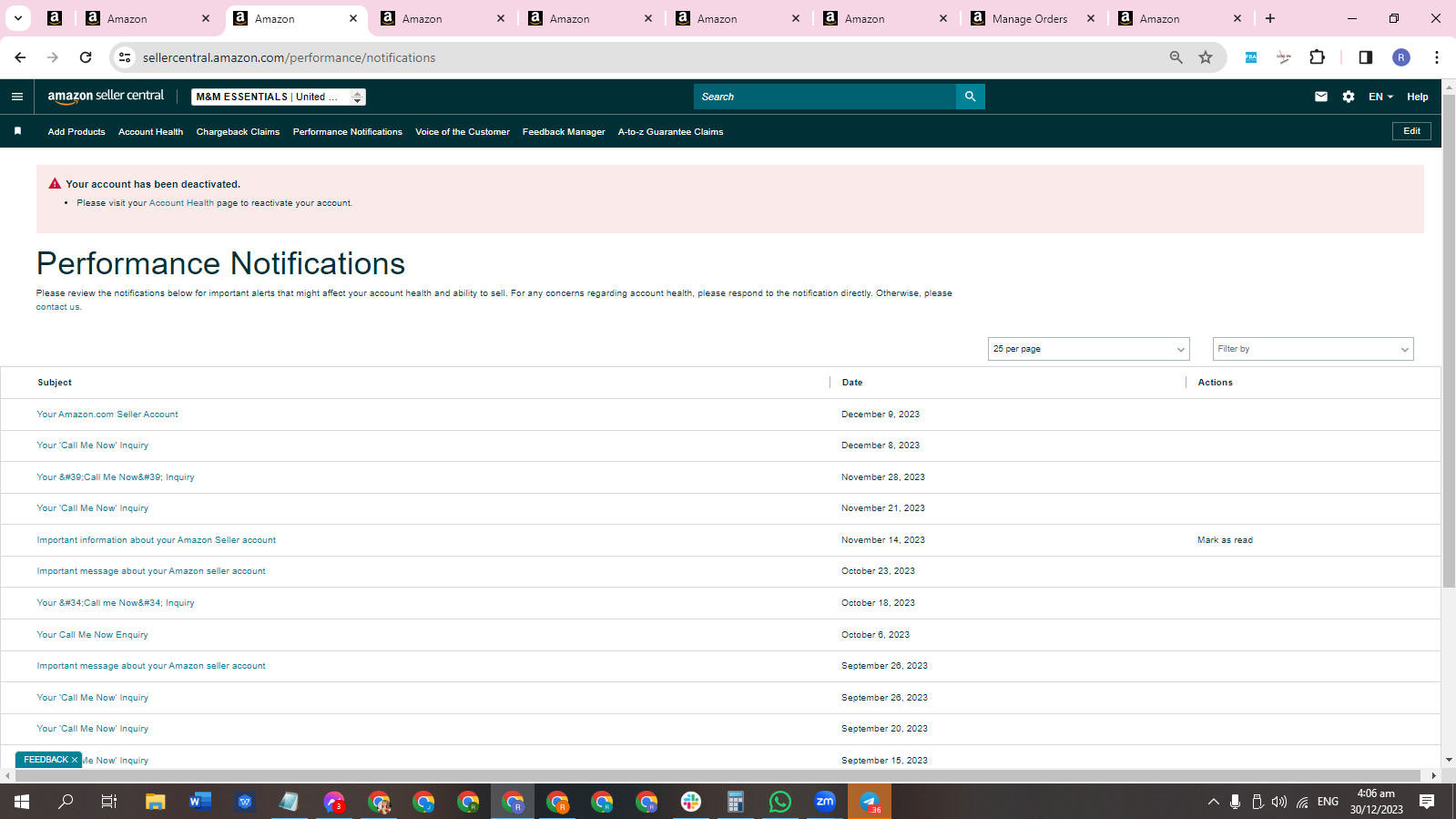
Task: Go back to the previous page
Action: [x=20, y=57]
